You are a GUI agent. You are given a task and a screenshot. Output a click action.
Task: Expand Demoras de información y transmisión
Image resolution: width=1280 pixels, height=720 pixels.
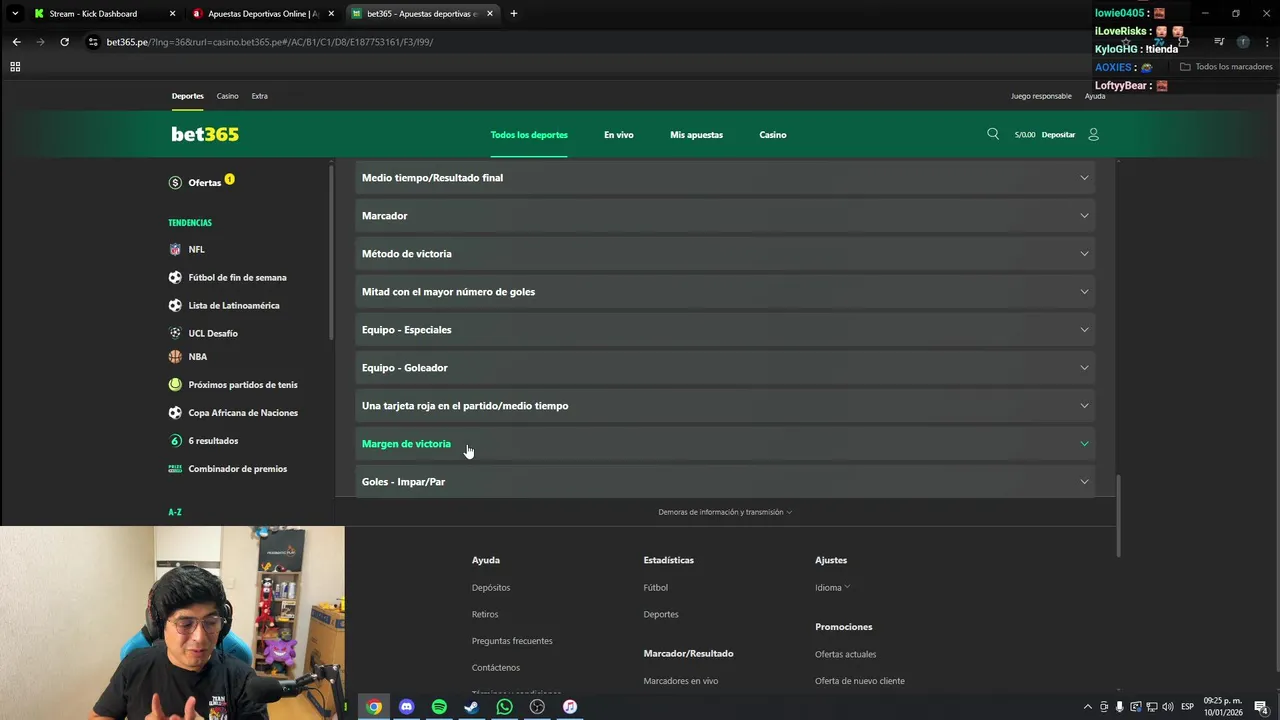click(x=725, y=512)
